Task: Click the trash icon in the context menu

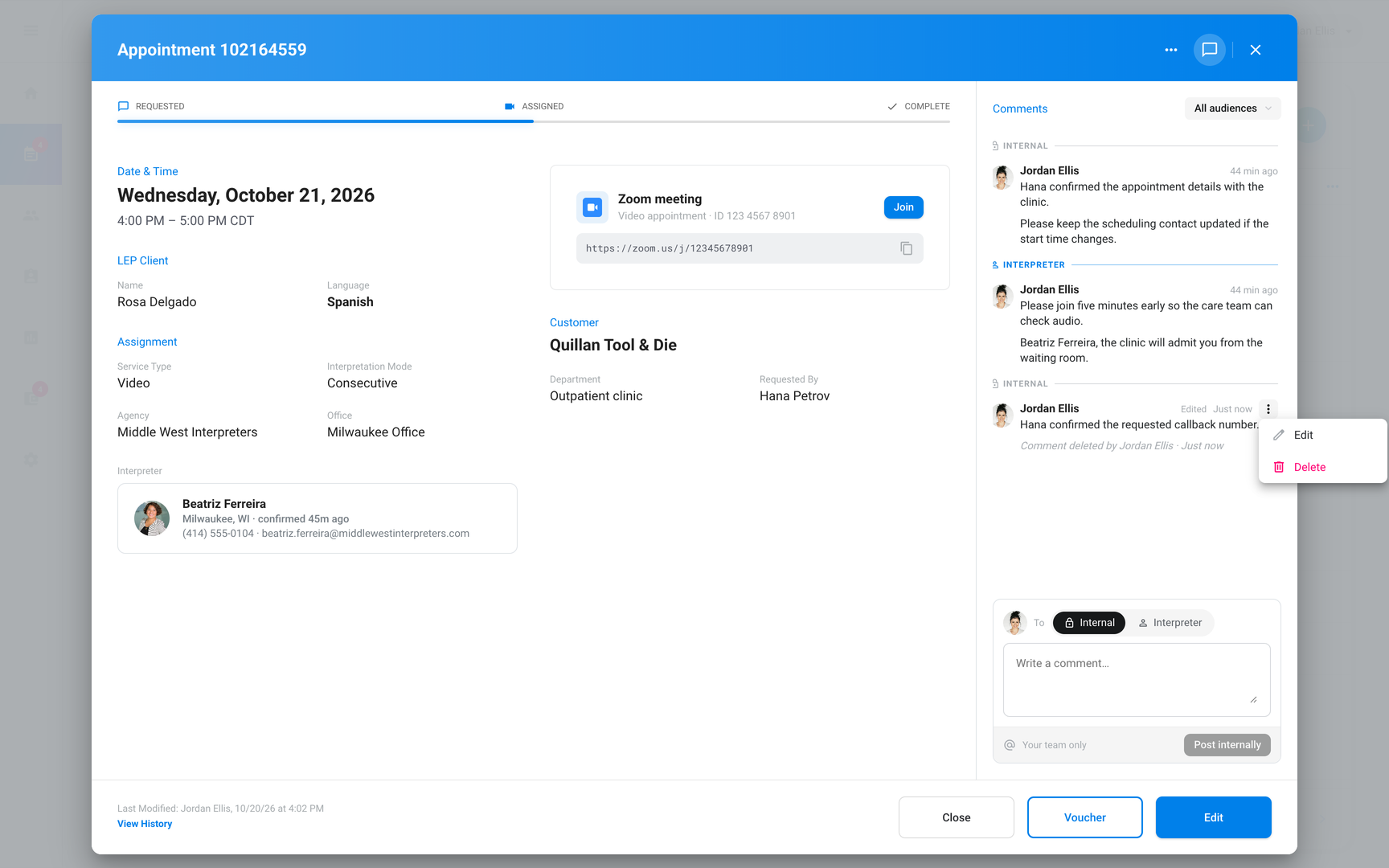Action: tap(1279, 467)
